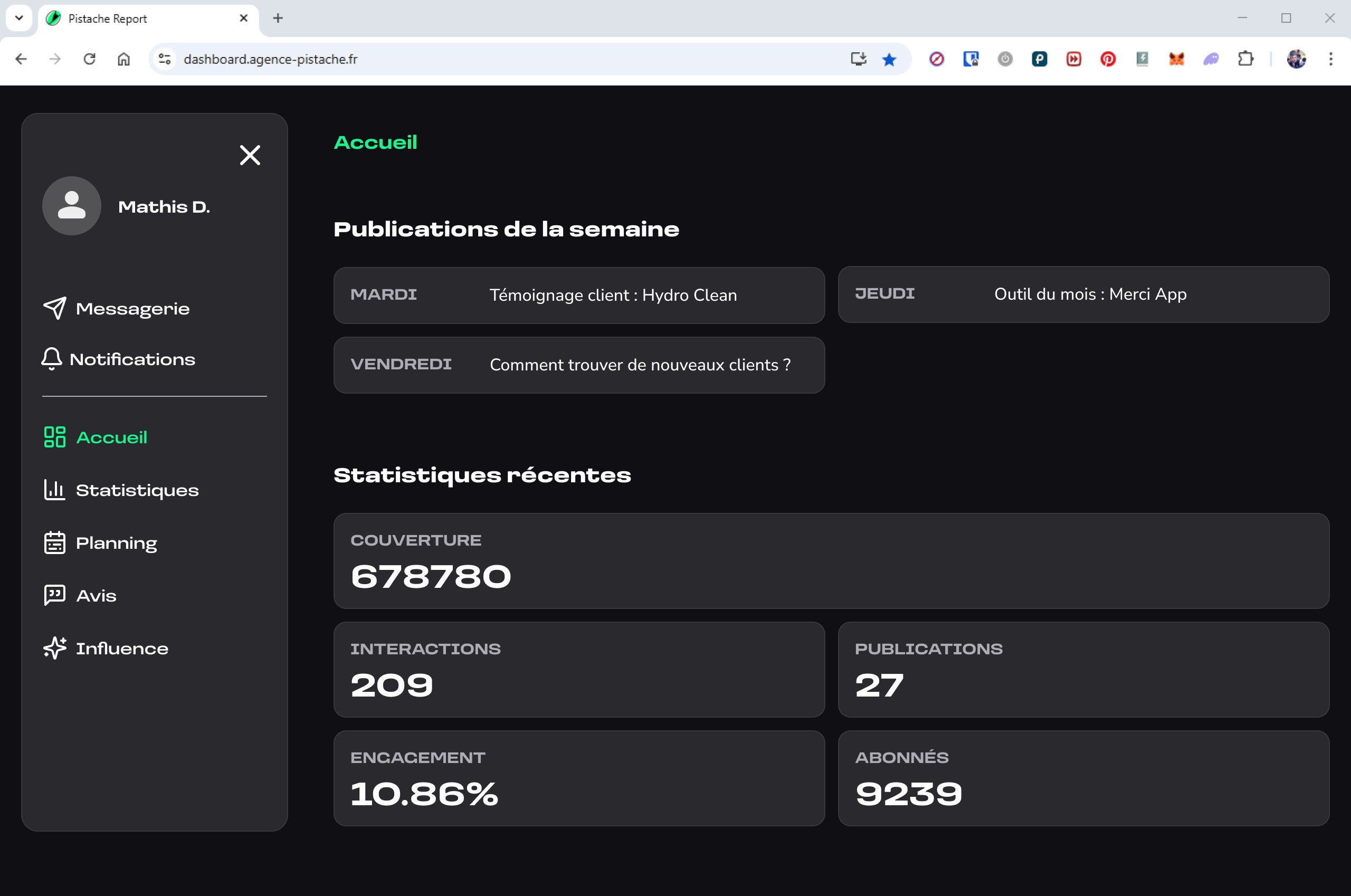Open the Statistiques bar chart icon

coord(55,490)
